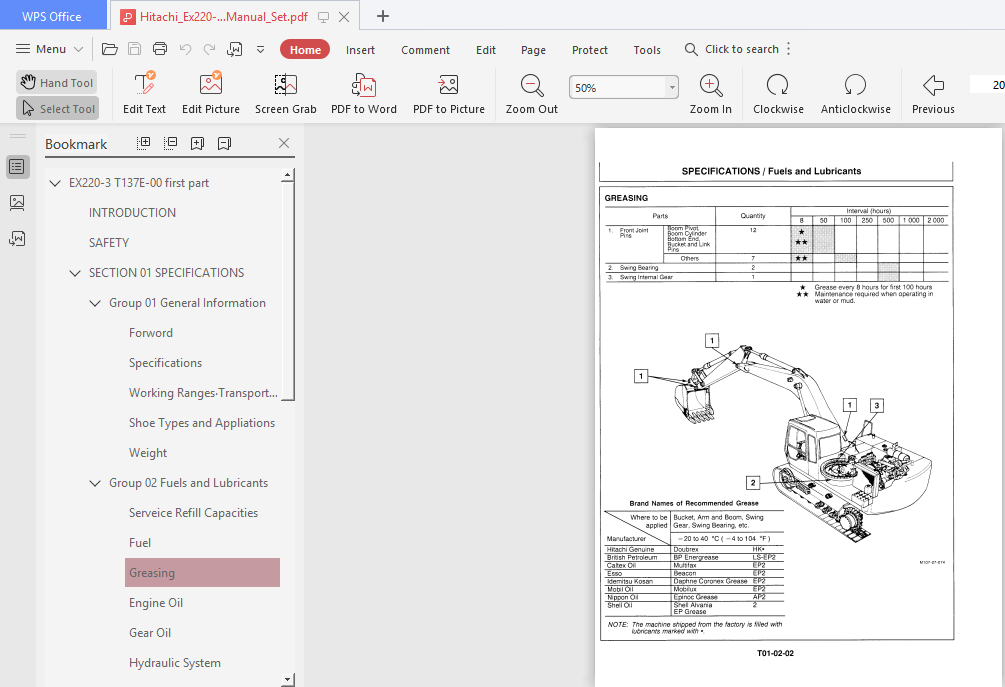The width and height of the screenshot is (1005, 687).
Task: Close the Bookmark panel
Action: pos(284,143)
